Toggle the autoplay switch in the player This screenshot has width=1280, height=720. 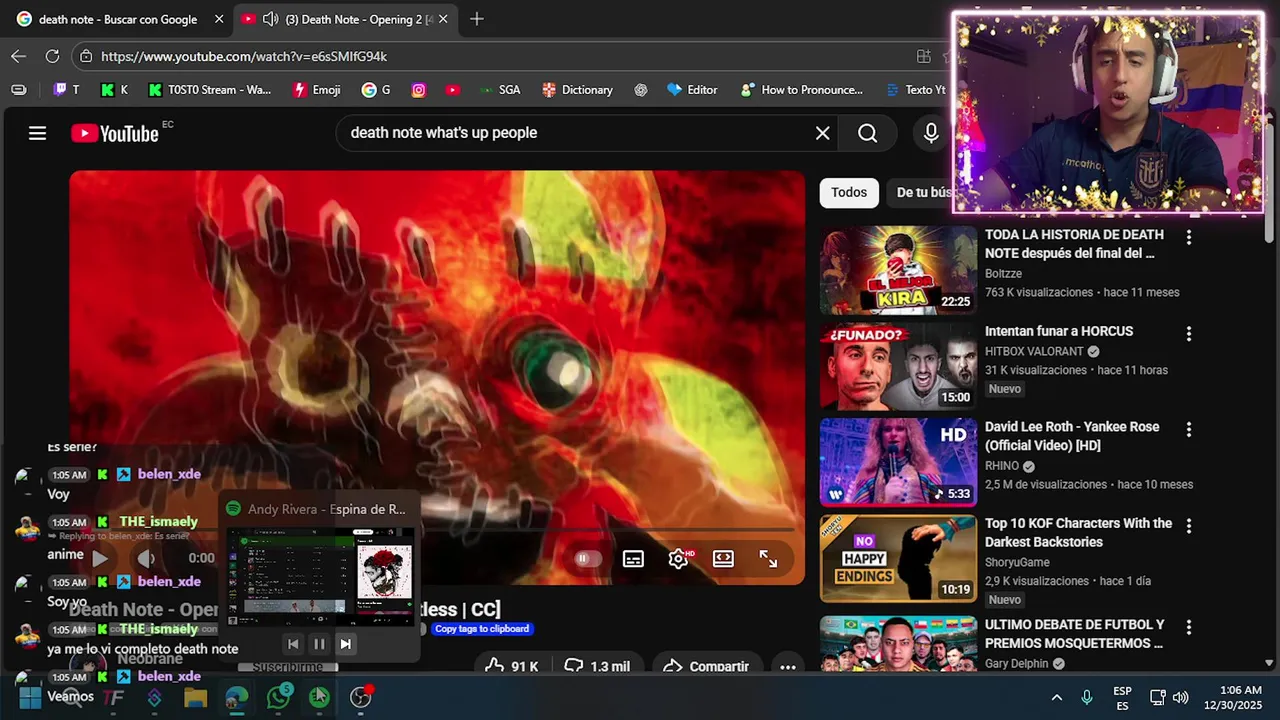pyautogui.click(x=587, y=559)
